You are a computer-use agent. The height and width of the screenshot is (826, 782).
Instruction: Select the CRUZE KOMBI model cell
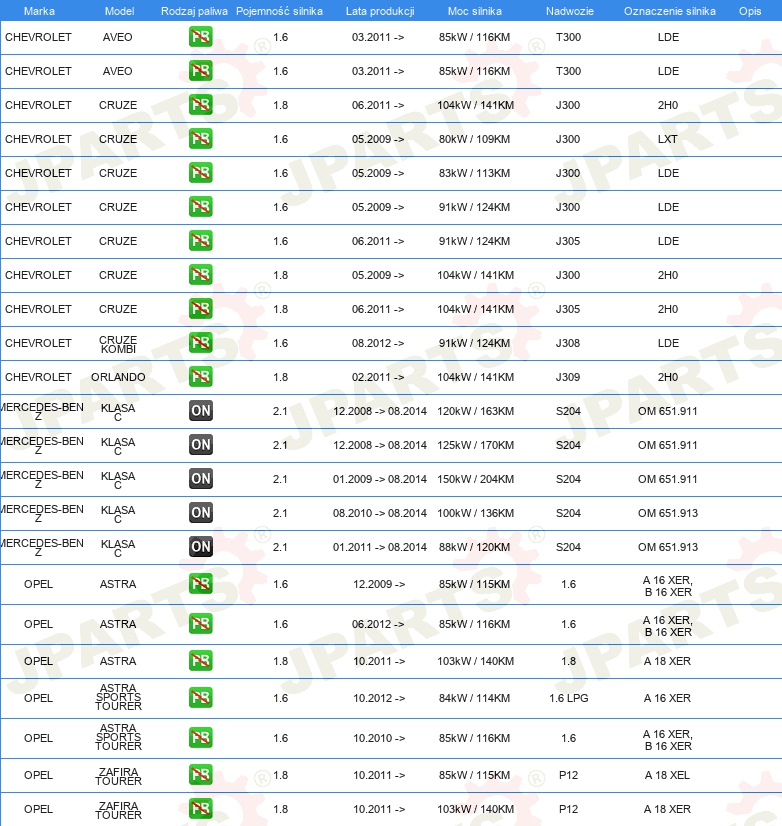[118, 344]
